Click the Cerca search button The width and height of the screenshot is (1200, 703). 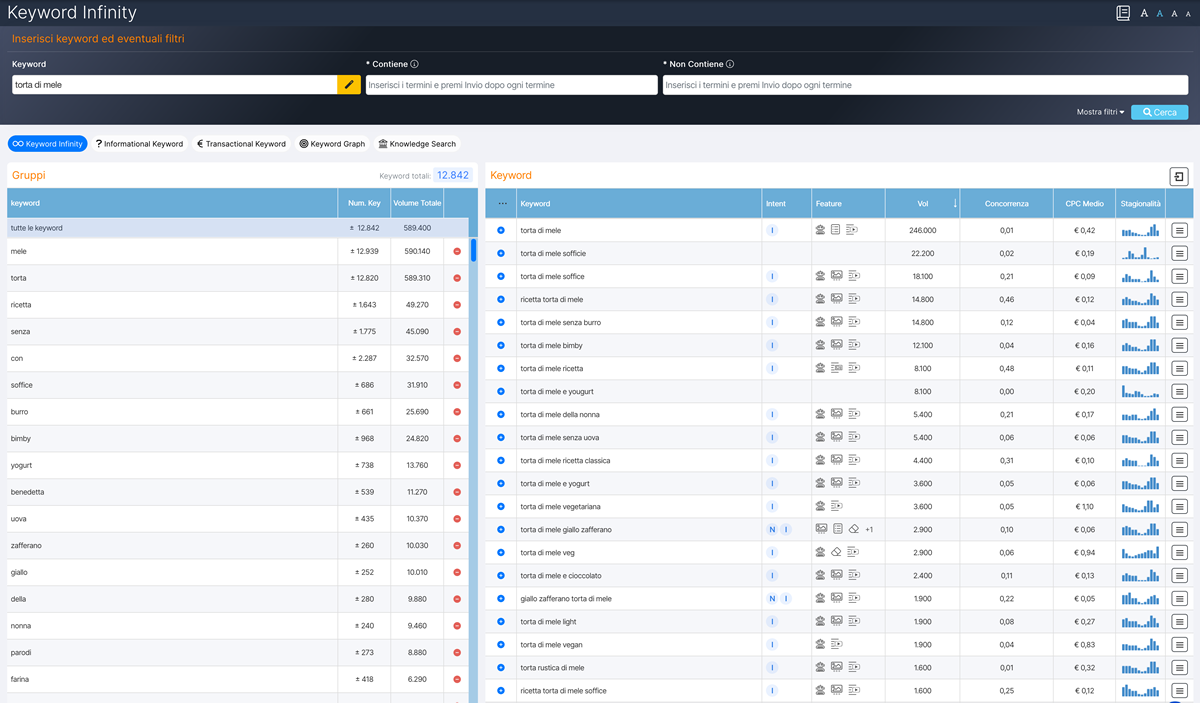[1160, 112]
